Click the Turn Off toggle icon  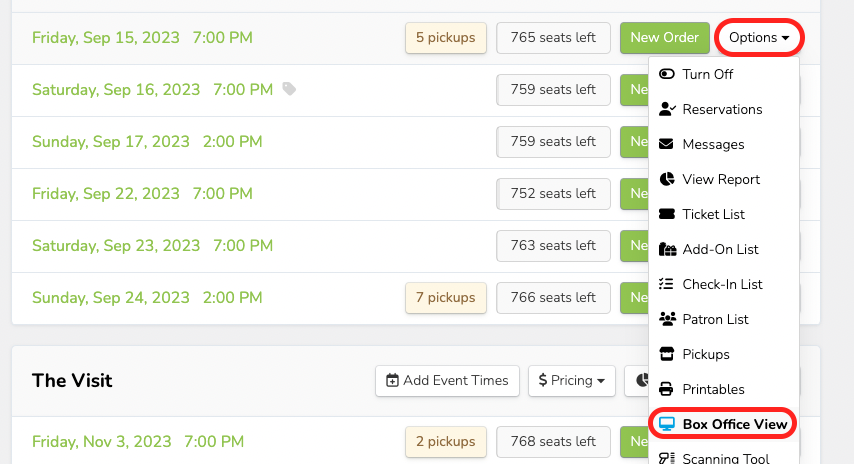pos(667,74)
